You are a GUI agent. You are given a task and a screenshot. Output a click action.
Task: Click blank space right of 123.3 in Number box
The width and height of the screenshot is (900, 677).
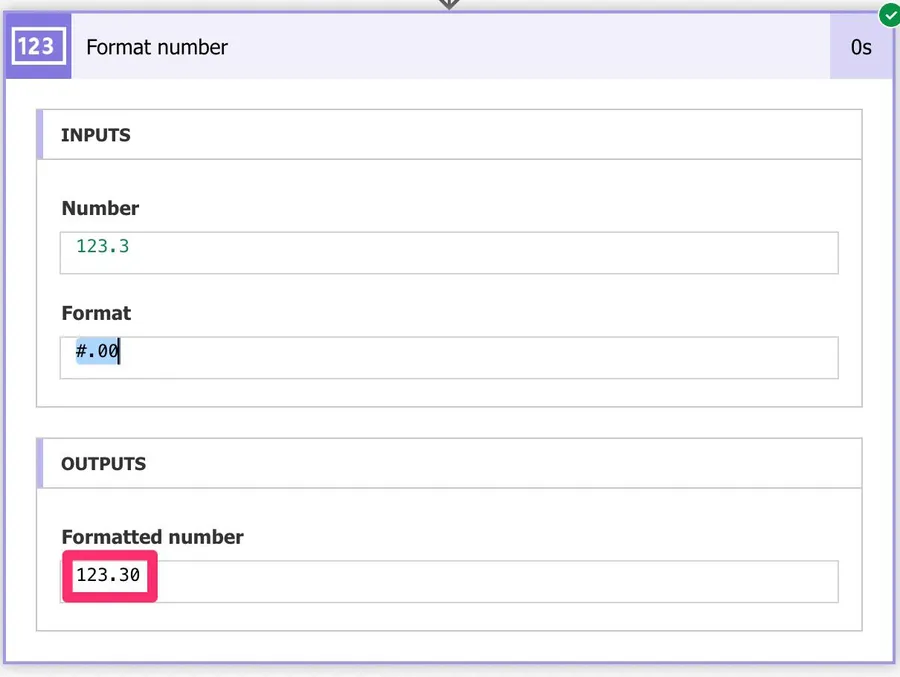pyautogui.click(x=480, y=252)
